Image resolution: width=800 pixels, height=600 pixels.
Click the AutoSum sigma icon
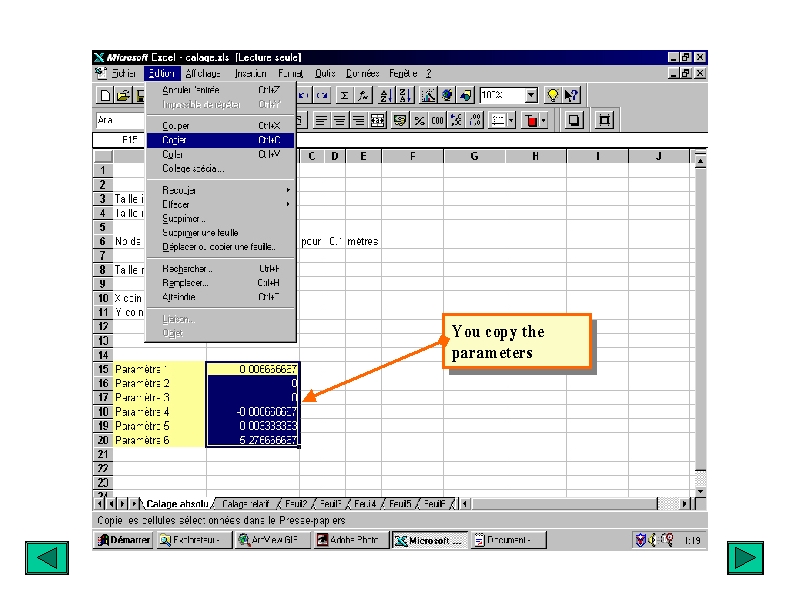click(x=344, y=95)
